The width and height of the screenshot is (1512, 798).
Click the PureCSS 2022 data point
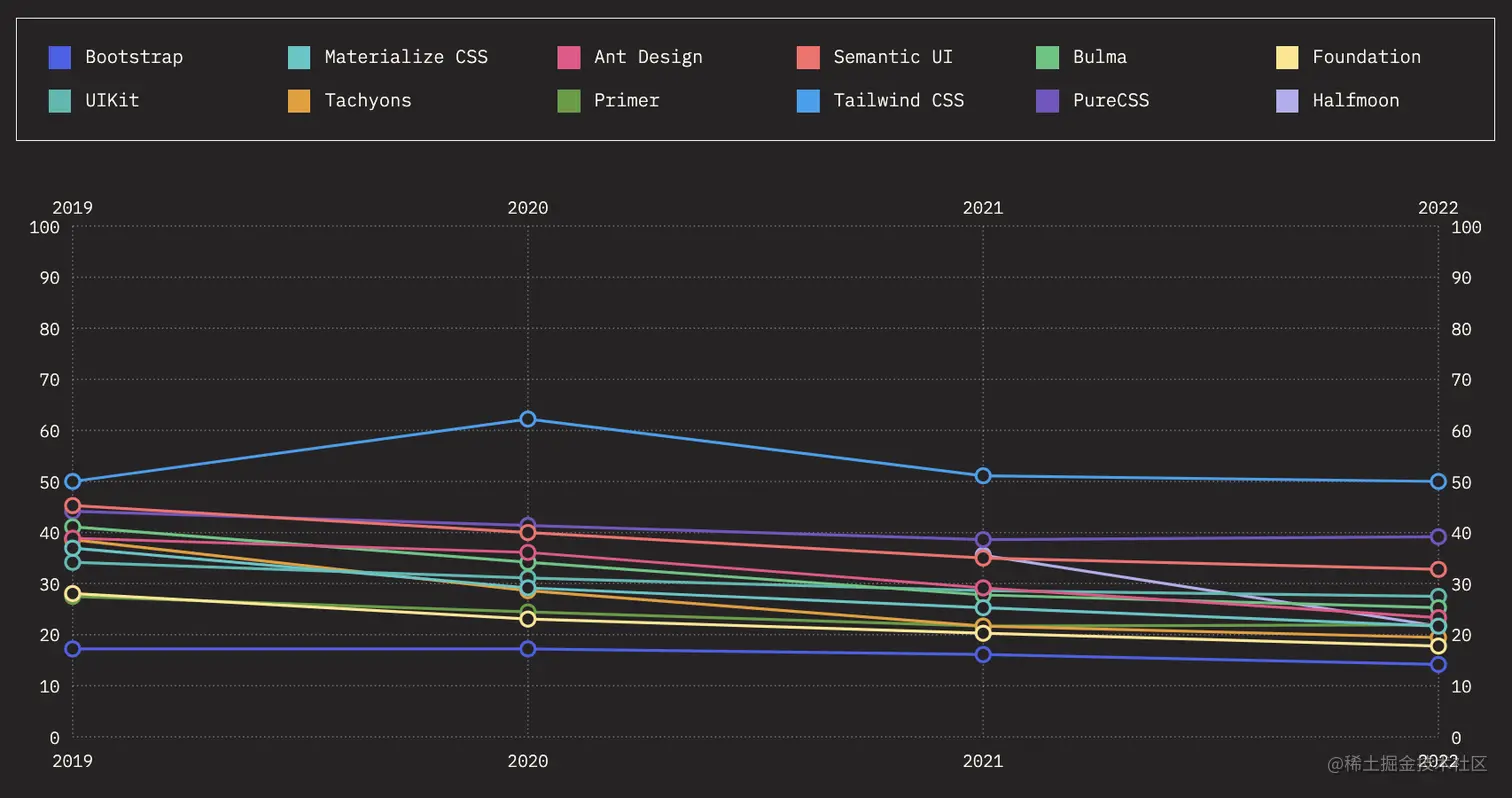tap(1438, 537)
